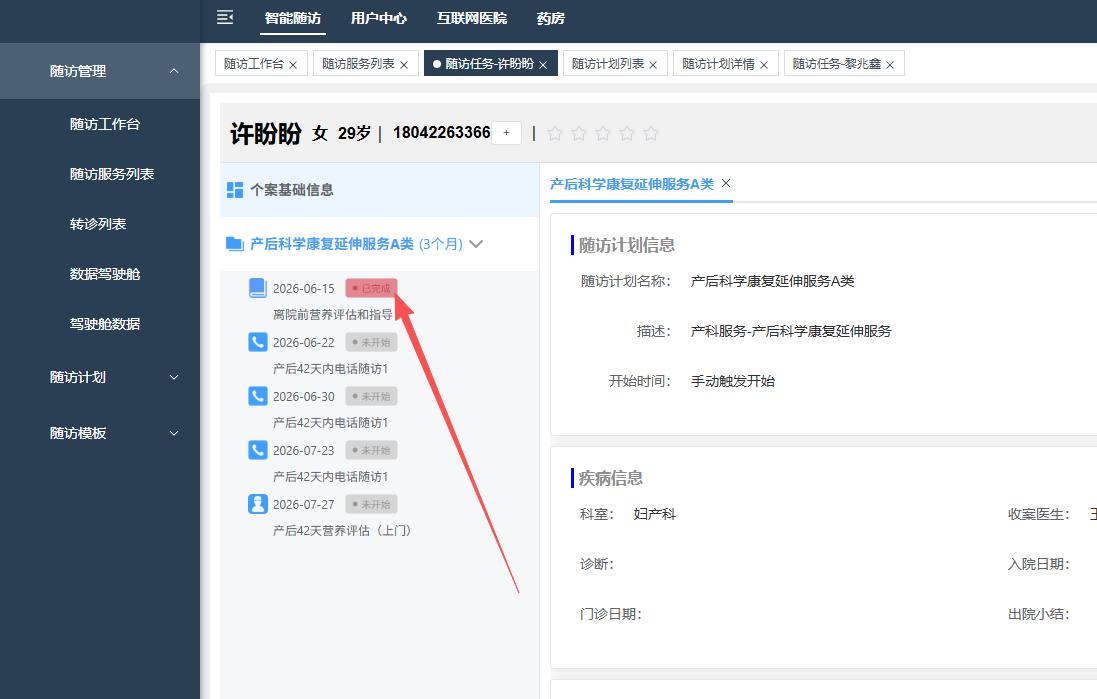Select the 产后科学康复延伸服务A类 detail tab

click(x=632, y=184)
